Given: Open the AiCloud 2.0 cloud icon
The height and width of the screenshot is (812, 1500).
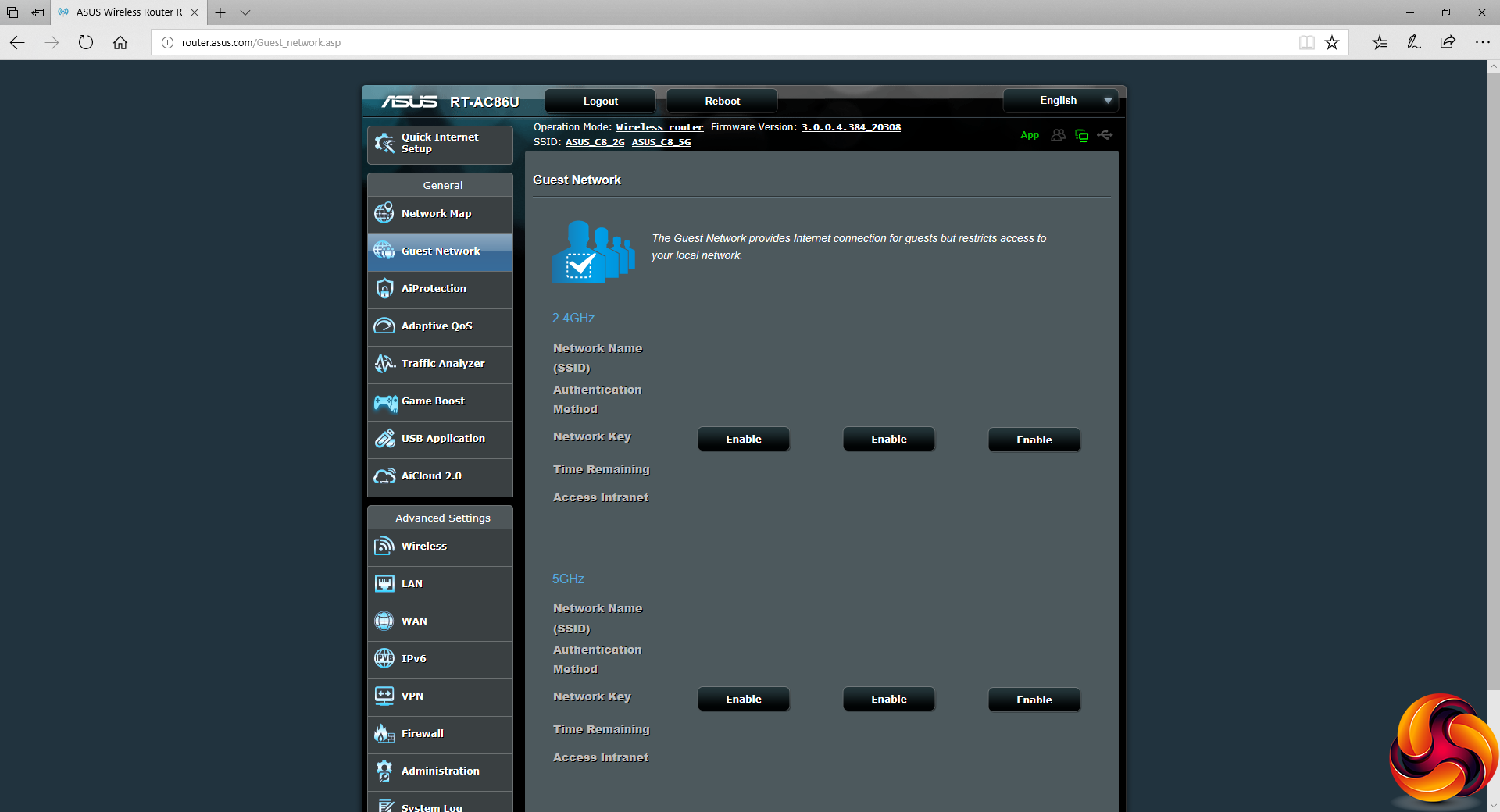Looking at the screenshot, I should (384, 476).
